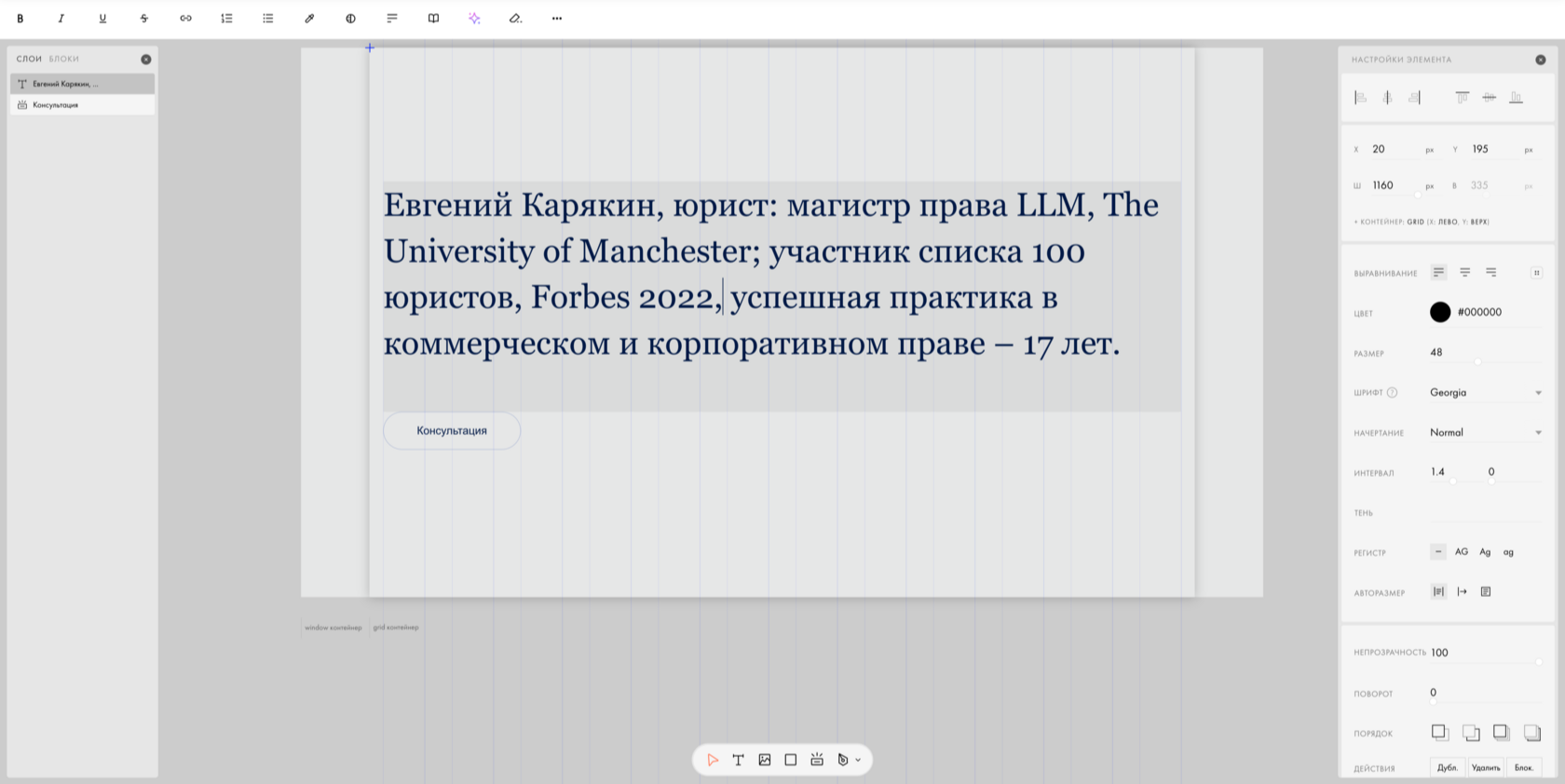The height and width of the screenshot is (784, 1565).
Task: Add an image element from bottom toolbar
Action: click(765, 760)
